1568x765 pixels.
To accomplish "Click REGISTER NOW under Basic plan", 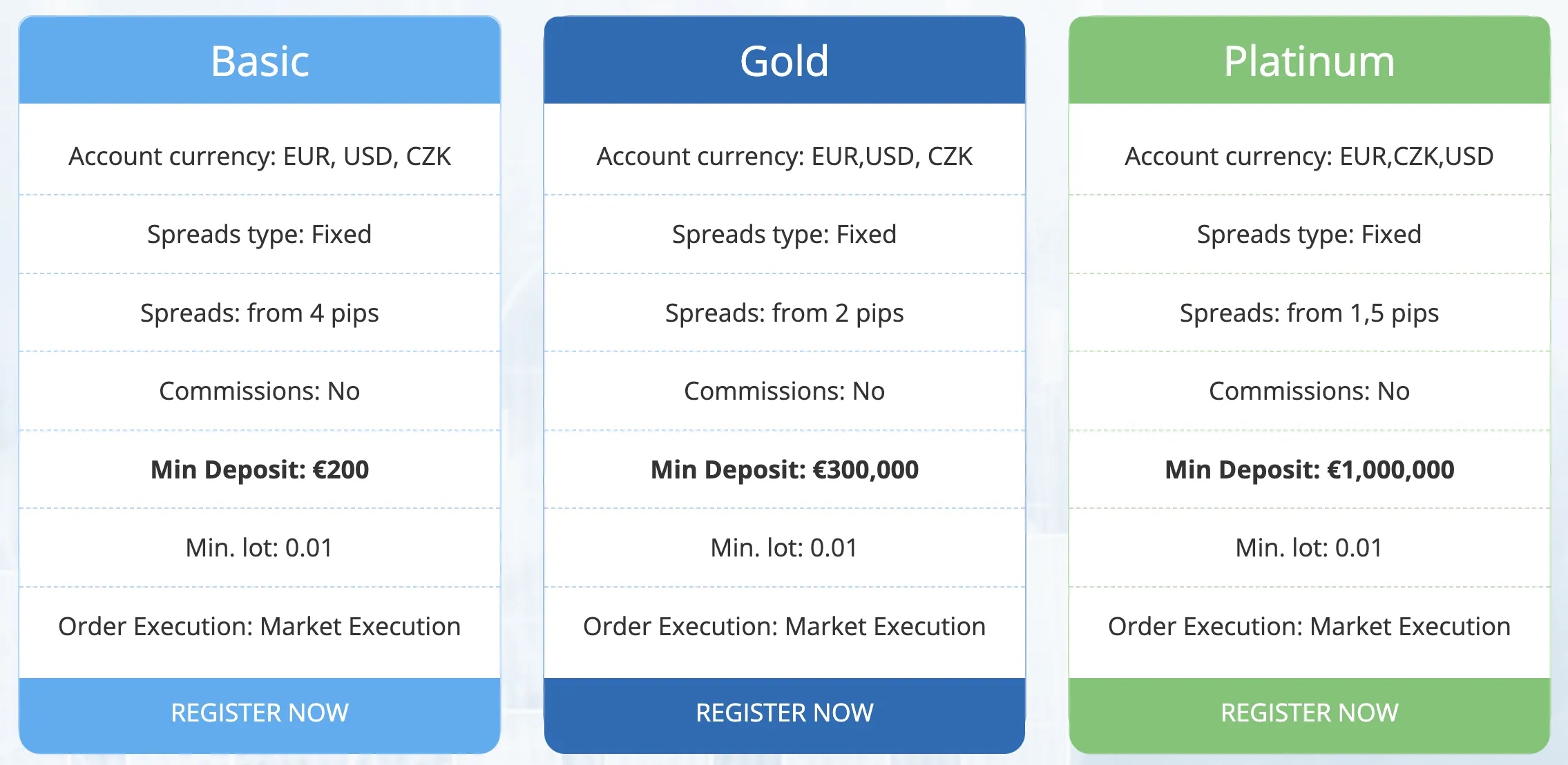I will pos(260,714).
